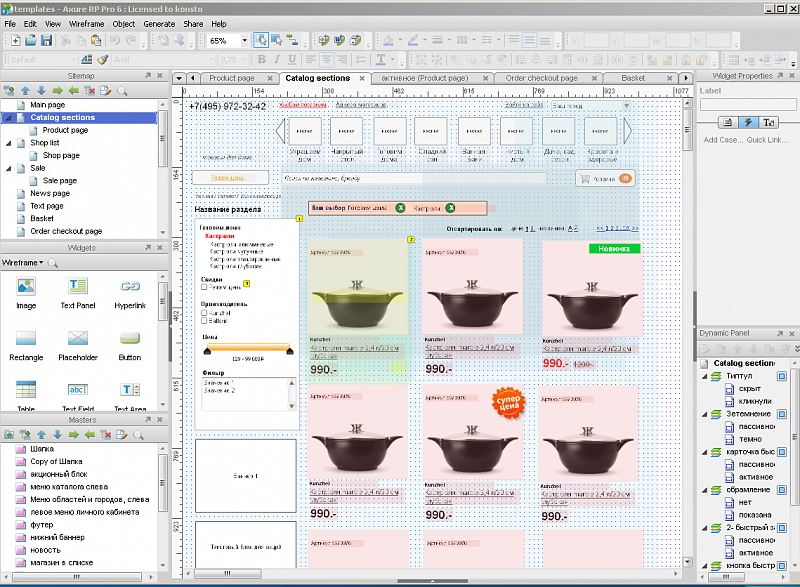Image resolution: width=800 pixels, height=587 pixels.
Task: Toggle visibility square for обрамление panel
Action: pos(783,490)
